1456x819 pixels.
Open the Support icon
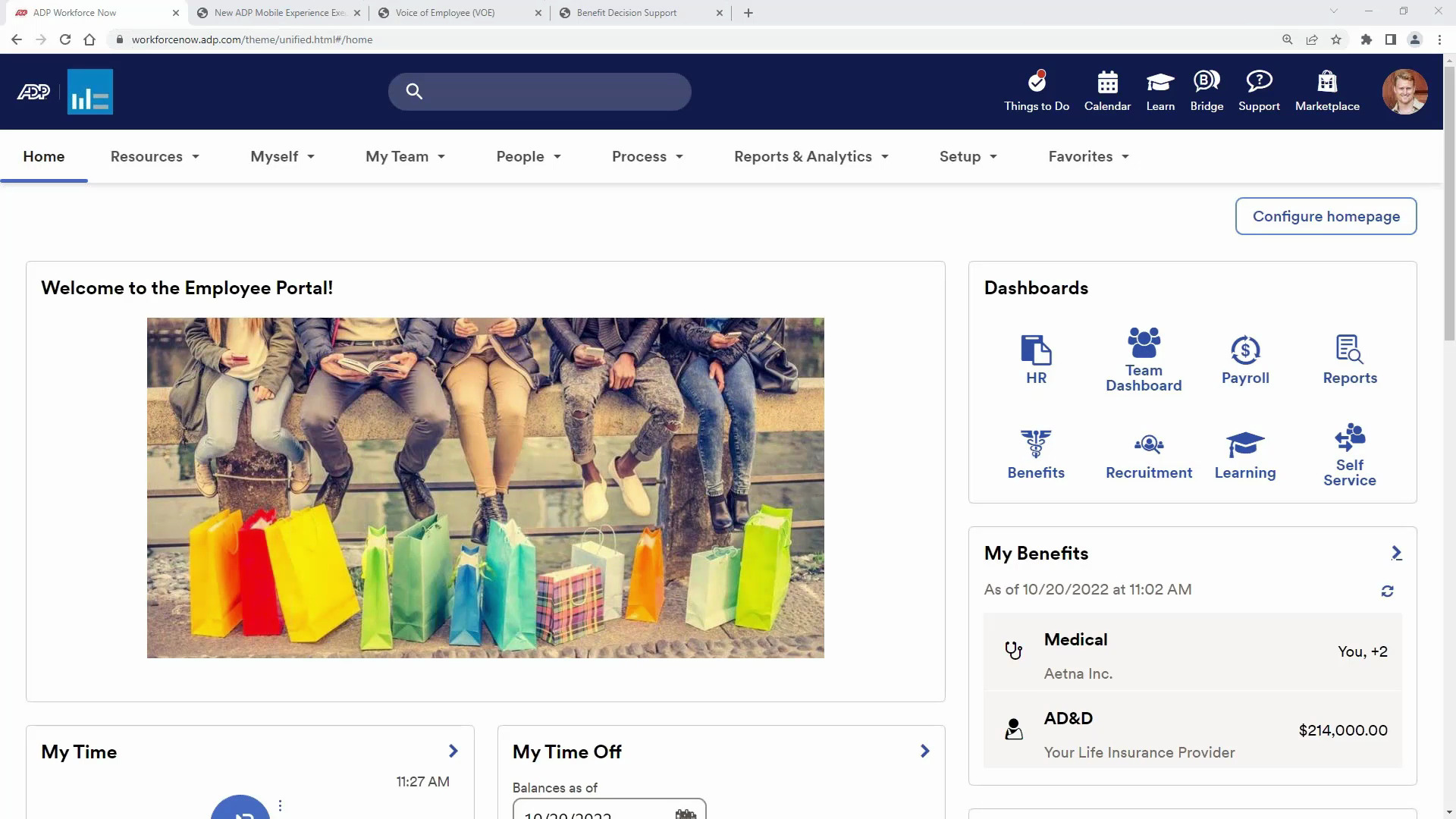pyautogui.click(x=1258, y=91)
